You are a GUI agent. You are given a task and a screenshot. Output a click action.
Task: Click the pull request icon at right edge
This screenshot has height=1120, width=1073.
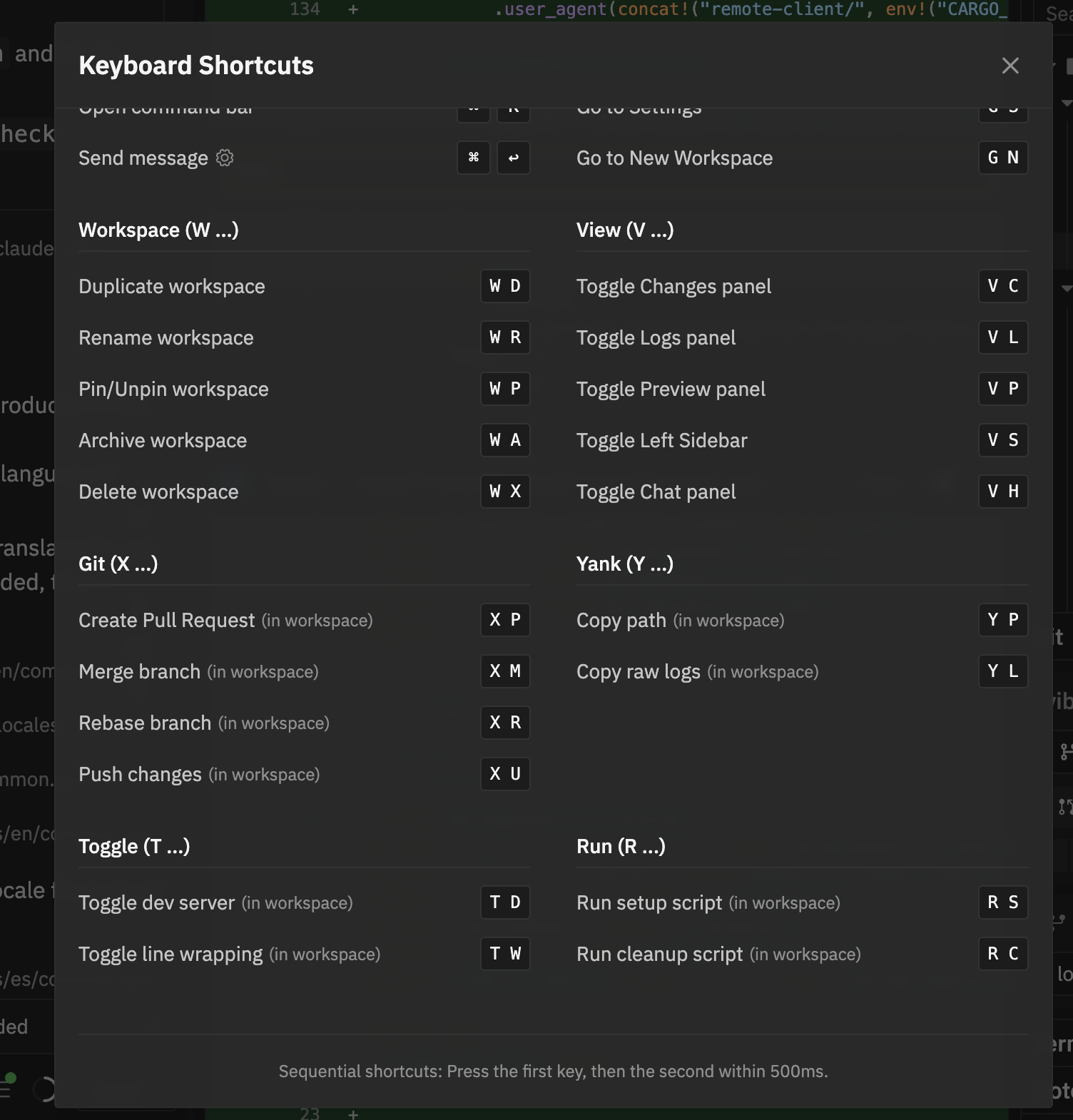click(x=1065, y=807)
